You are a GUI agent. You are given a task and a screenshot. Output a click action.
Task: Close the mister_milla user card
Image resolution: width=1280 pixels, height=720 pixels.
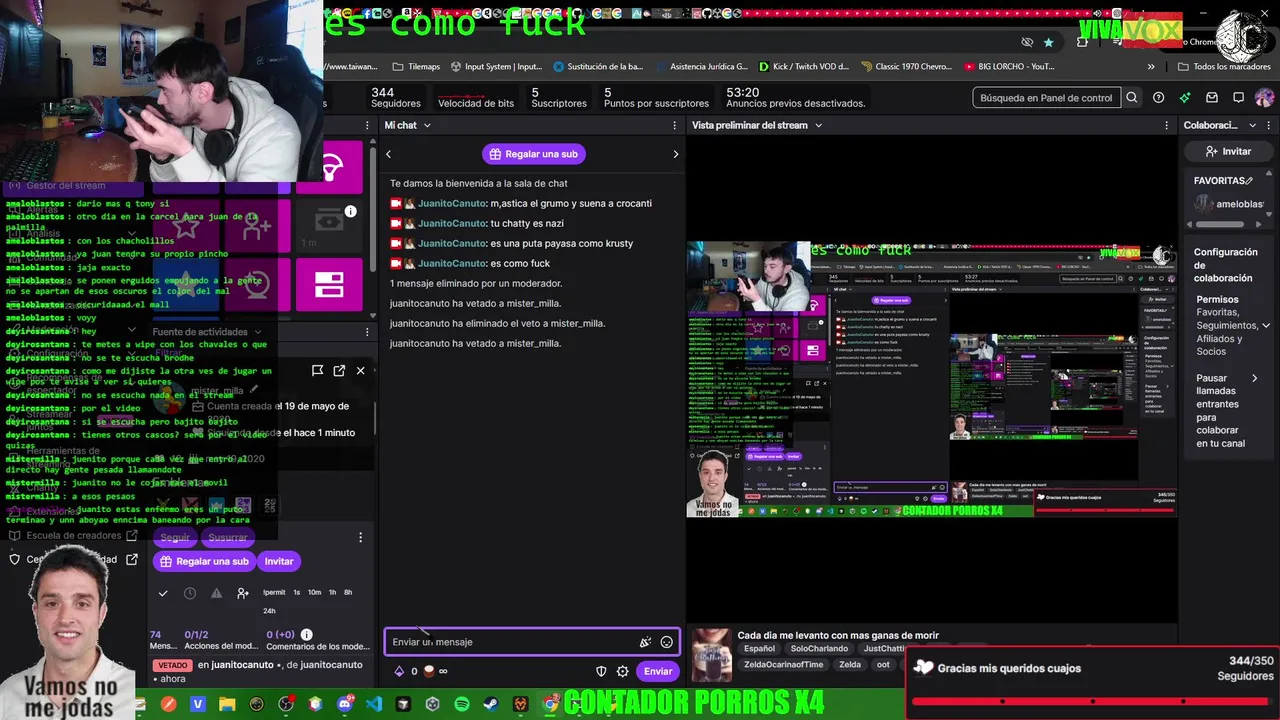tap(361, 370)
